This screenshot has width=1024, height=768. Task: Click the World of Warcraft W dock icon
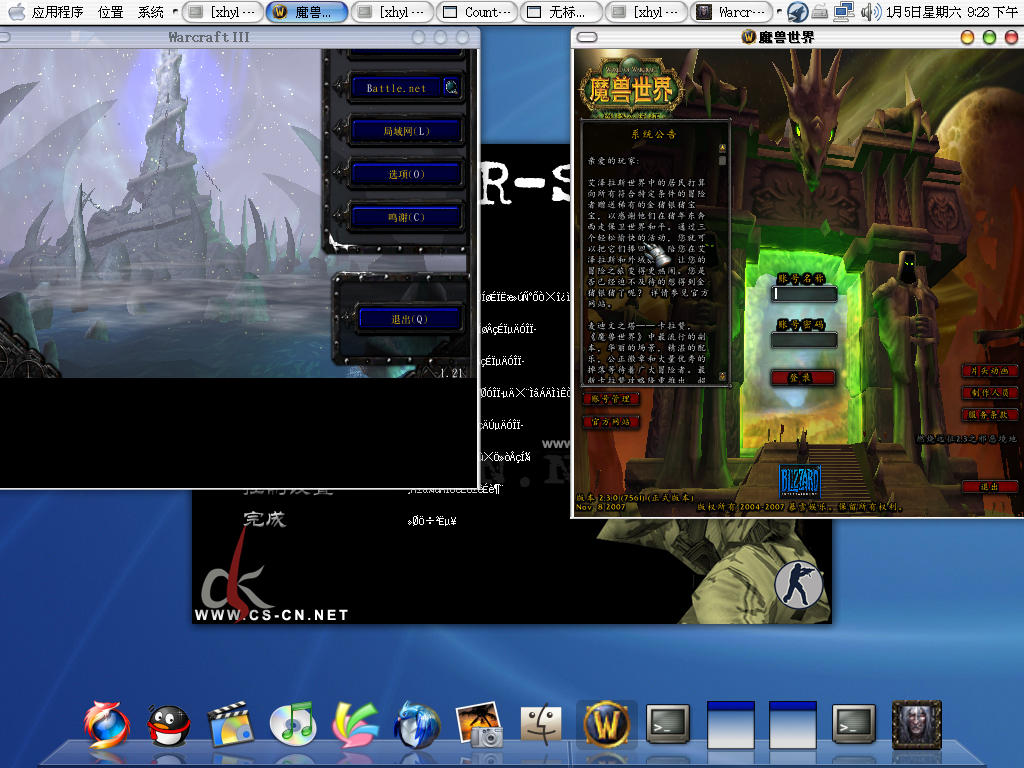point(607,724)
